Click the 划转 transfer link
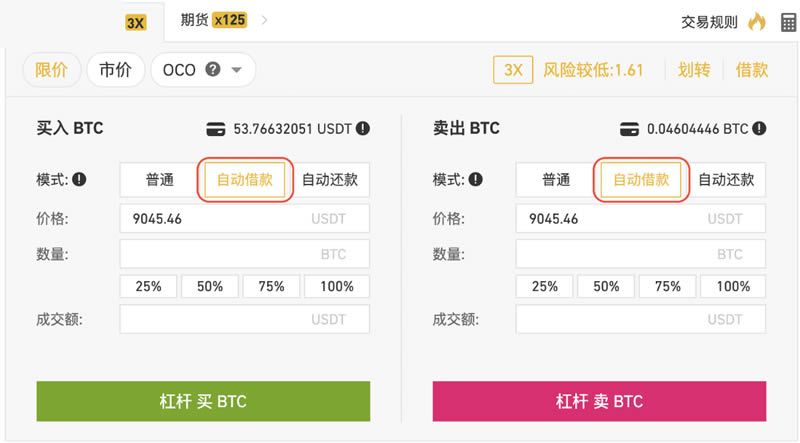The width and height of the screenshot is (800, 443). [694, 70]
